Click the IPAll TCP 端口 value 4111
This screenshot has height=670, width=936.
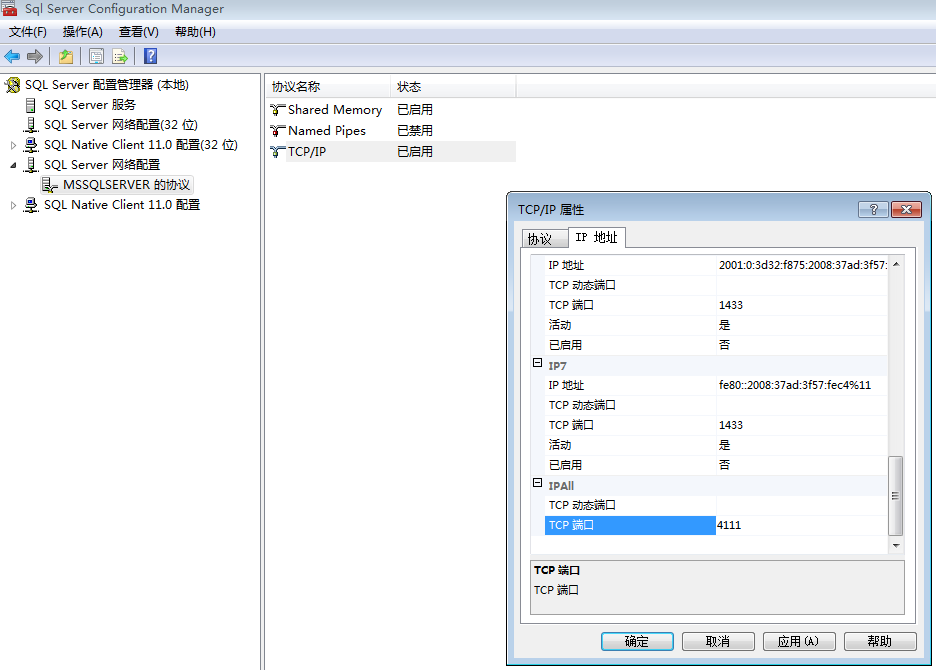click(802, 525)
